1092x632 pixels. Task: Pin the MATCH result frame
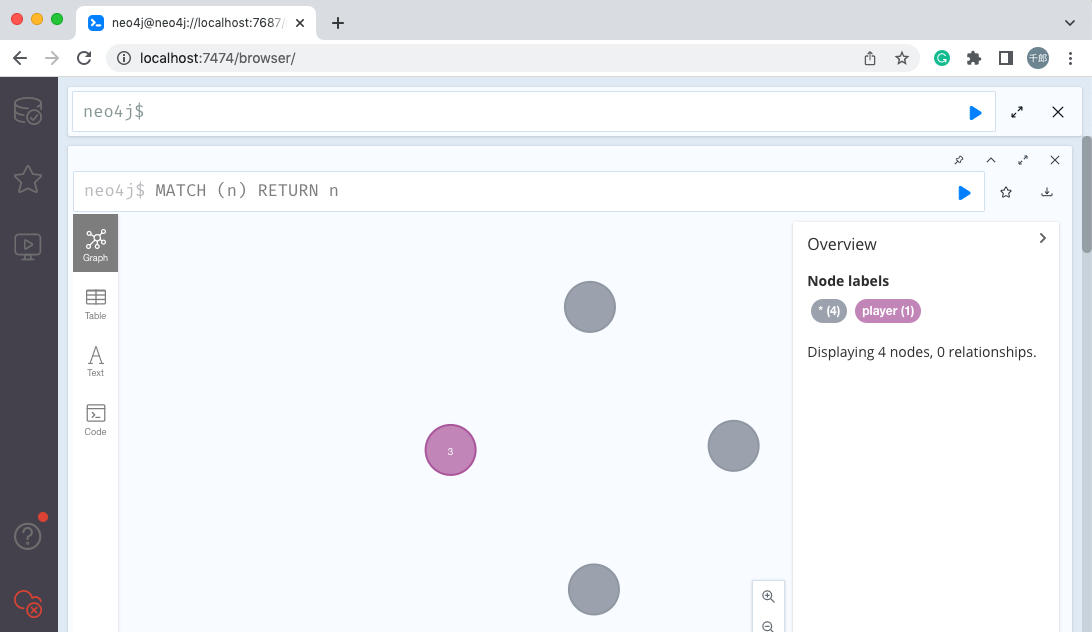(x=959, y=160)
